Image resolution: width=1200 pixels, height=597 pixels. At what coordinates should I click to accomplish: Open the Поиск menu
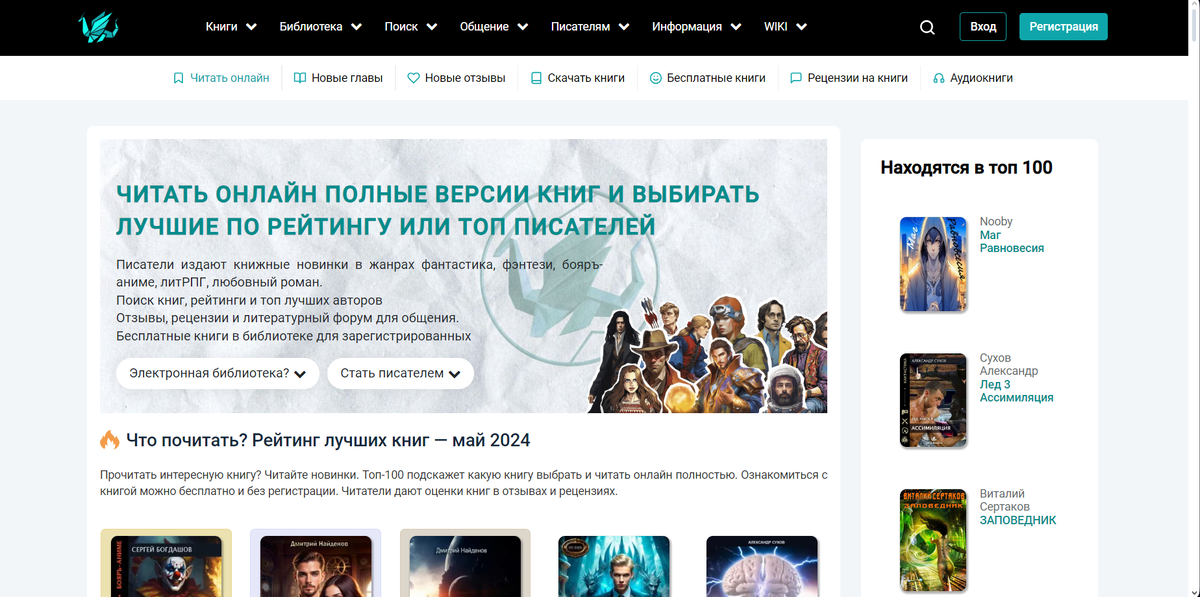pyautogui.click(x=401, y=27)
